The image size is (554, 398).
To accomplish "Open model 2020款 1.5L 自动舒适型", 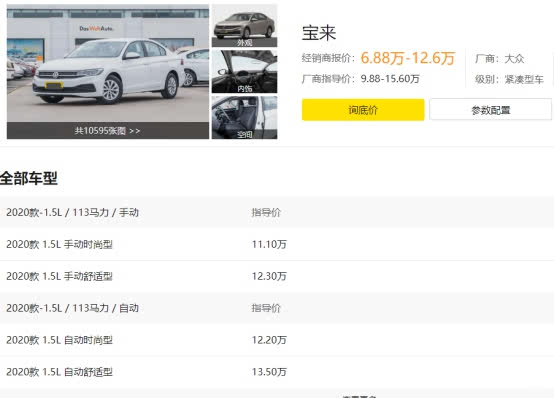I will pyautogui.click(x=59, y=372).
